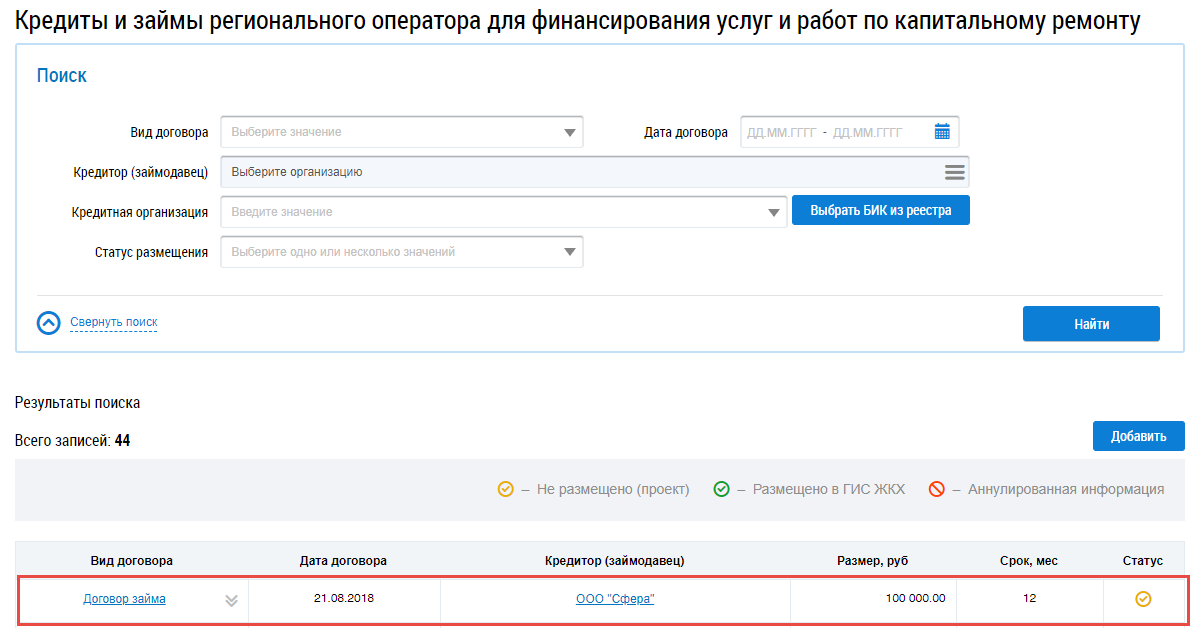This screenshot has width=1199, height=628.
Task: Click the green 'Размещено в ГИС ЖКХ' legend icon
Action: coord(721,490)
